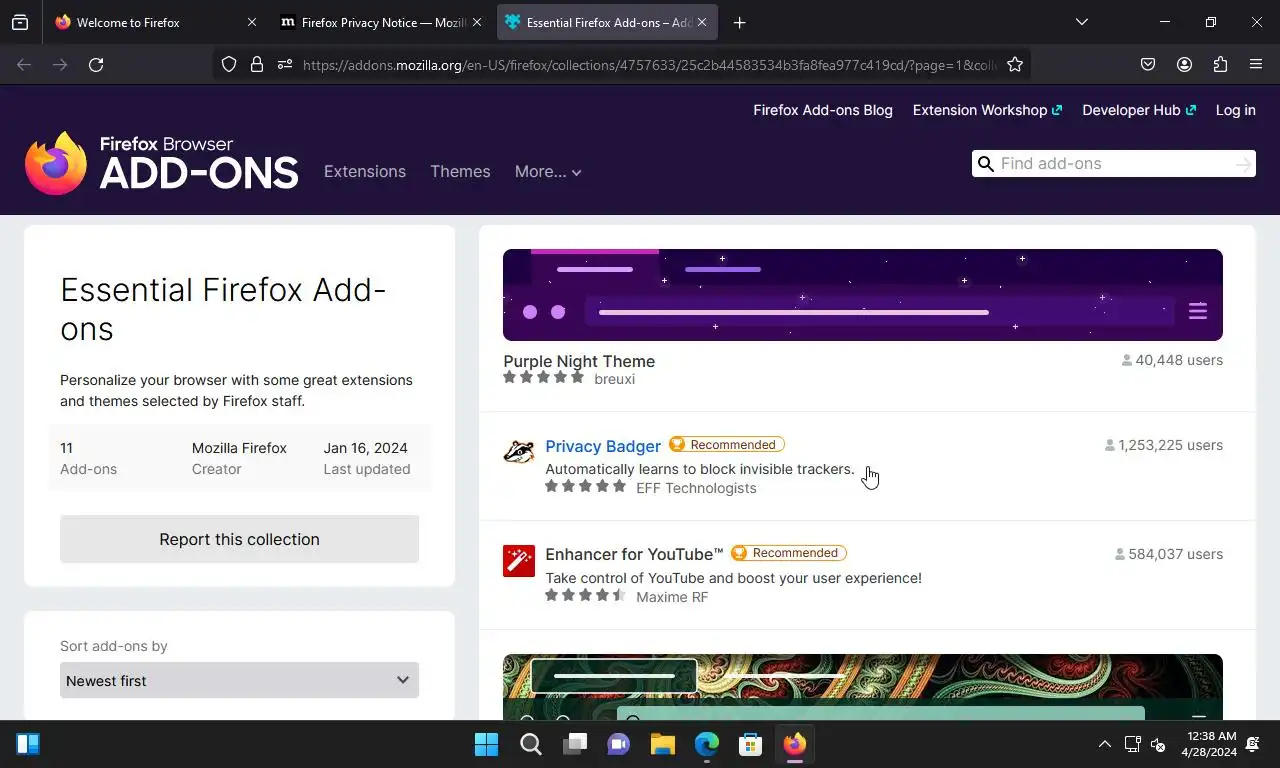1280x768 pixels.
Task: Click the Firefox View icon in tab bar
Action: (20, 22)
